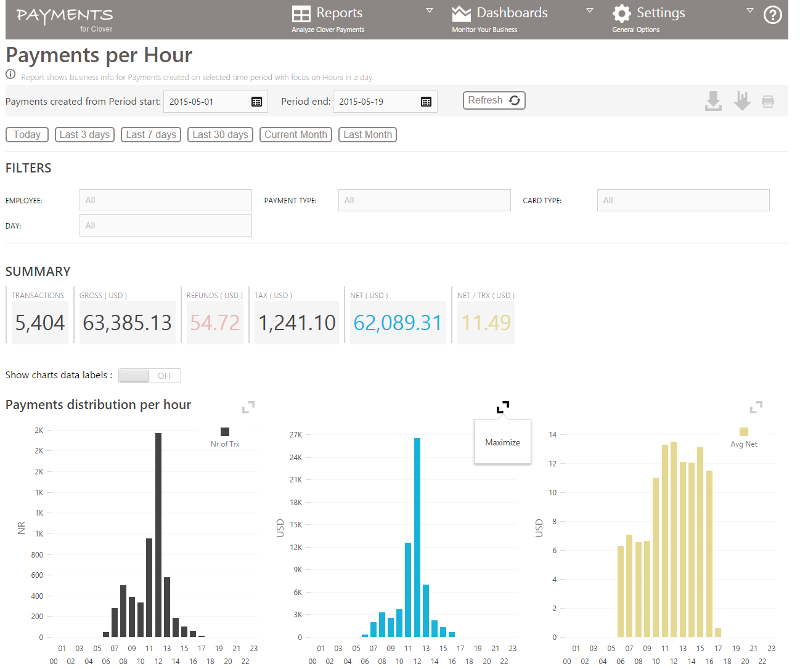800x669 pixels.
Task: Open help via the question mark icon
Action: [774, 15]
